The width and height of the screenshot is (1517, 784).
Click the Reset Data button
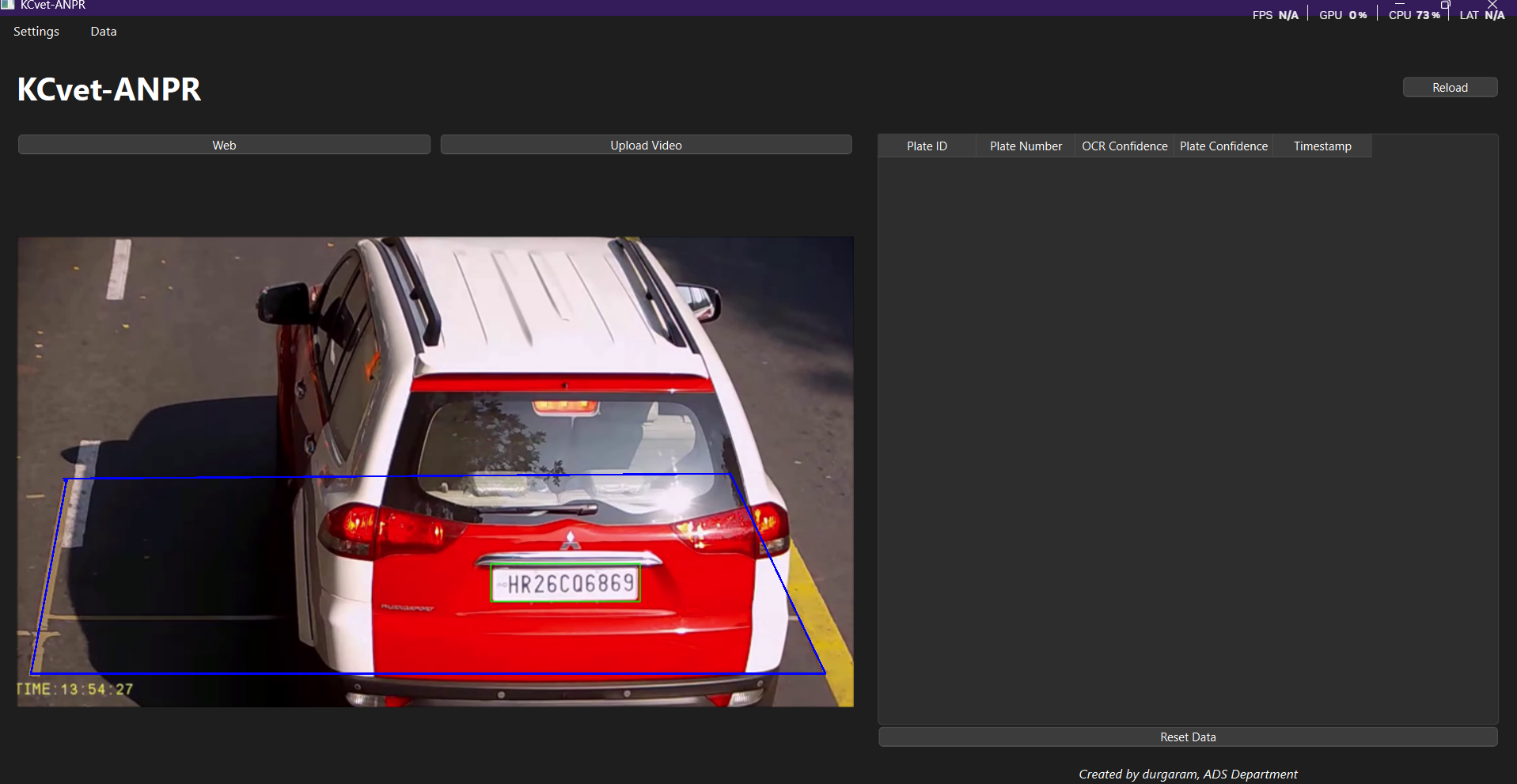[1187, 737]
